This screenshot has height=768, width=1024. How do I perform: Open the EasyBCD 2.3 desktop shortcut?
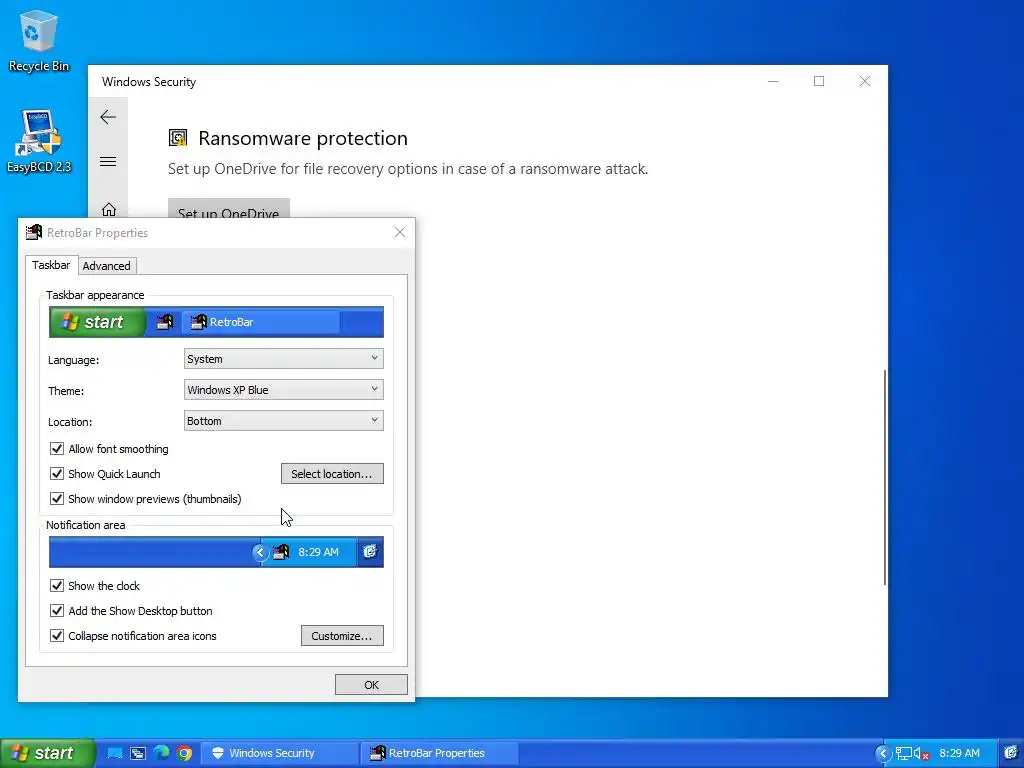[x=39, y=141]
